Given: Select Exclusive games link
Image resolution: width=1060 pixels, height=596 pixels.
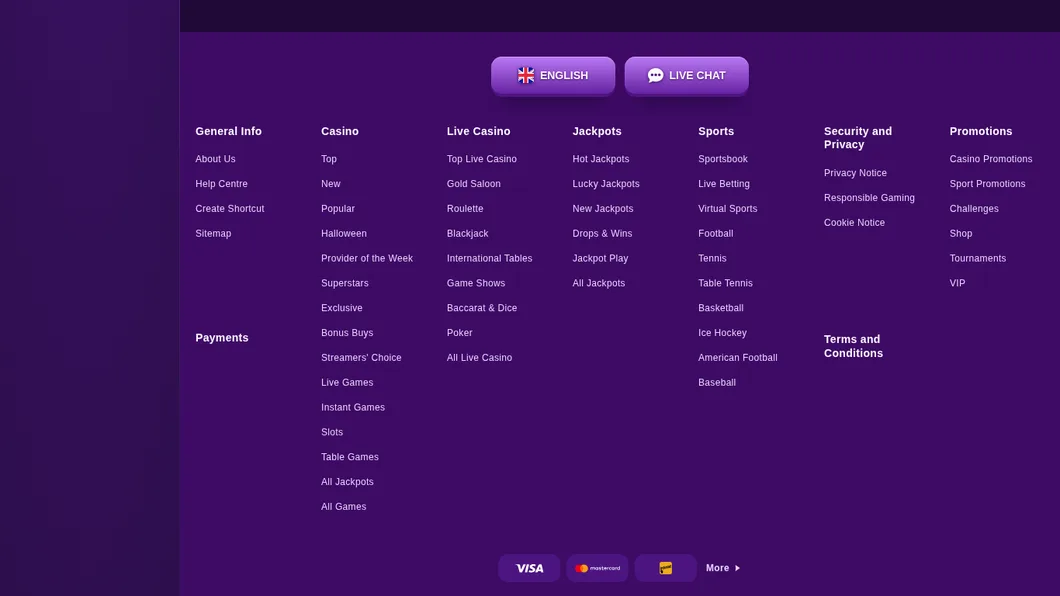Looking at the screenshot, I should coord(341,308).
